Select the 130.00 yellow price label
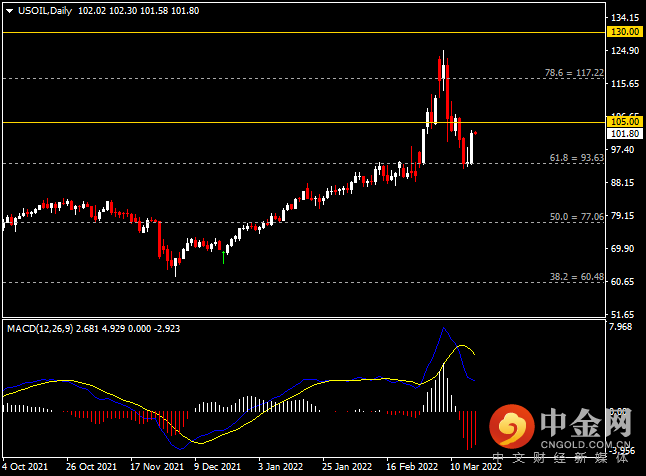Image resolution: width=646 pixels, height=476 pixels. point(625,32)
